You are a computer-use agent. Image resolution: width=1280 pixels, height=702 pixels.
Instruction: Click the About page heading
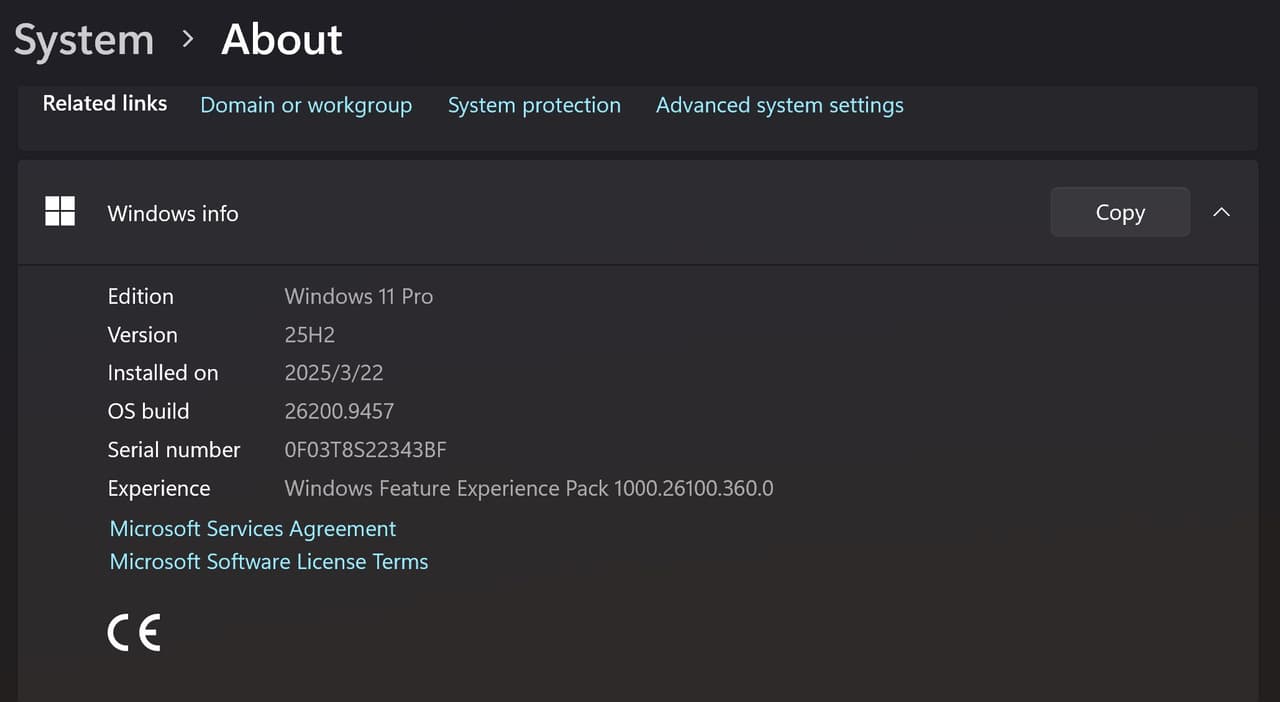click(282, 39)
